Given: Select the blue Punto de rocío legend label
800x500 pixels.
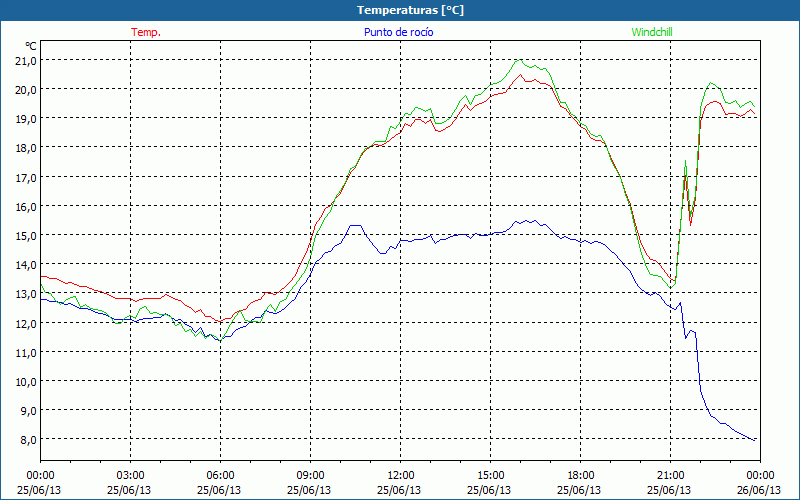Looking at the screenshot, I should click(x=398, y=32).
